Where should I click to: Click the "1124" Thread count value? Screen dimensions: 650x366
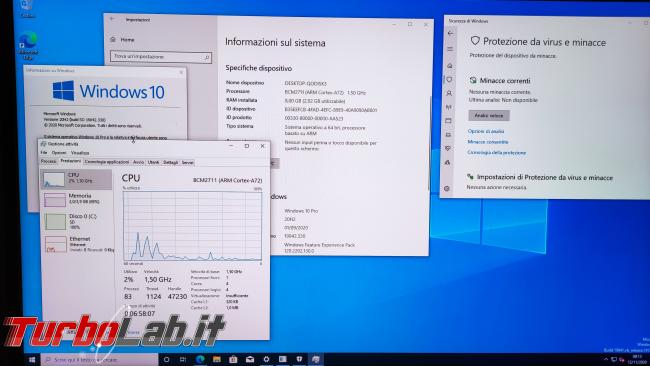point(153,297)
